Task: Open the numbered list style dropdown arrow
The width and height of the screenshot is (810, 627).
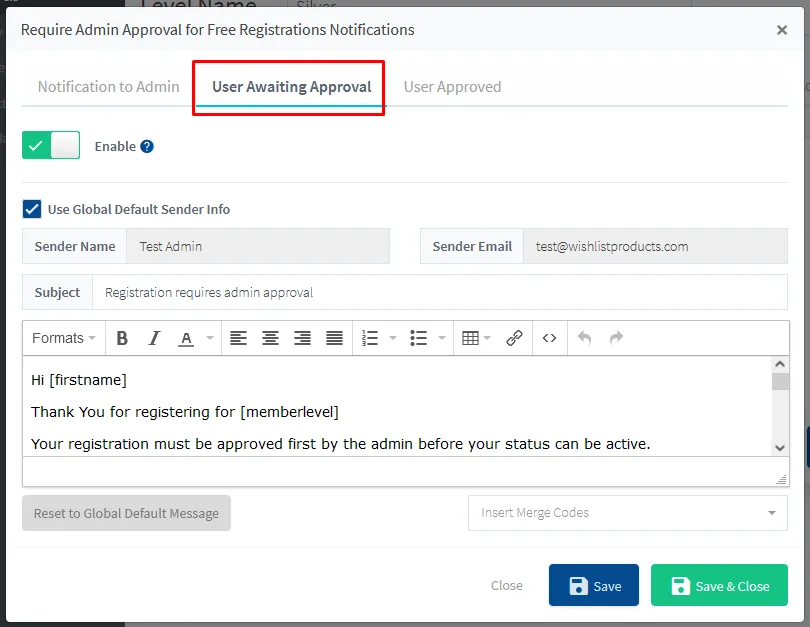Action: point(393,338)
